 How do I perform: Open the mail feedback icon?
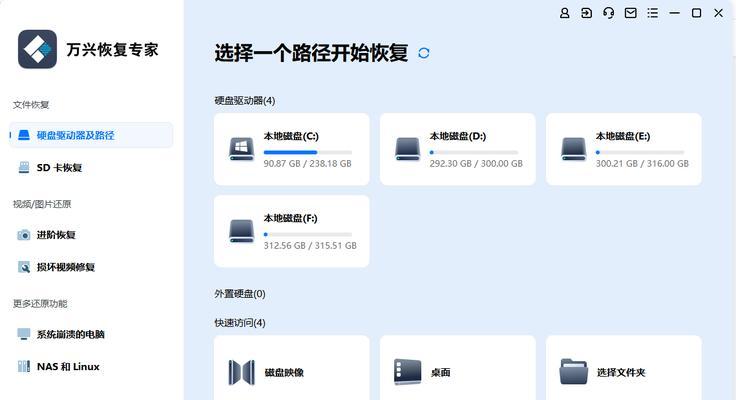[630, 13]
